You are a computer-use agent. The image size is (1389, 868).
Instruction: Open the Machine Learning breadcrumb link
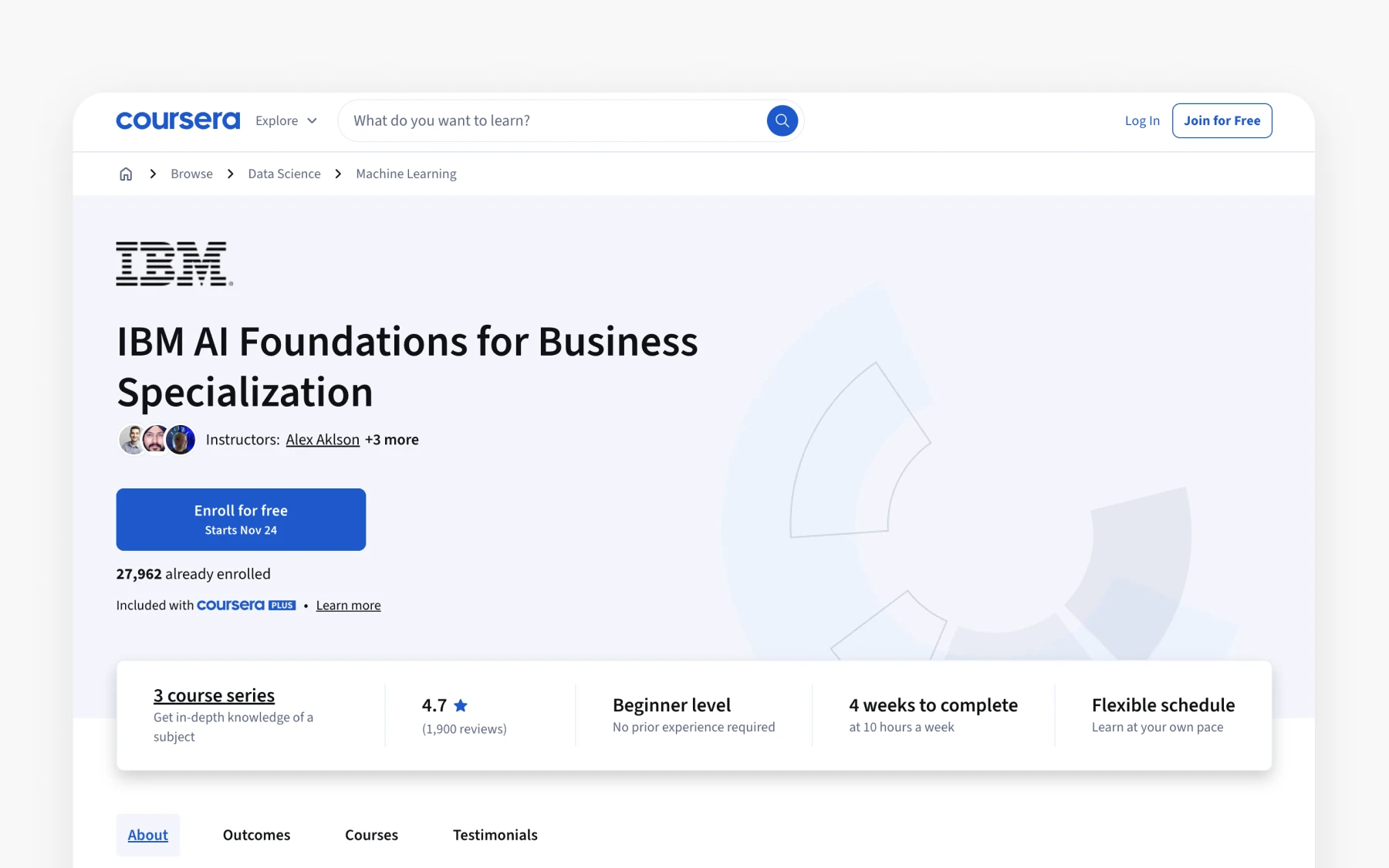tap(406, 174)
